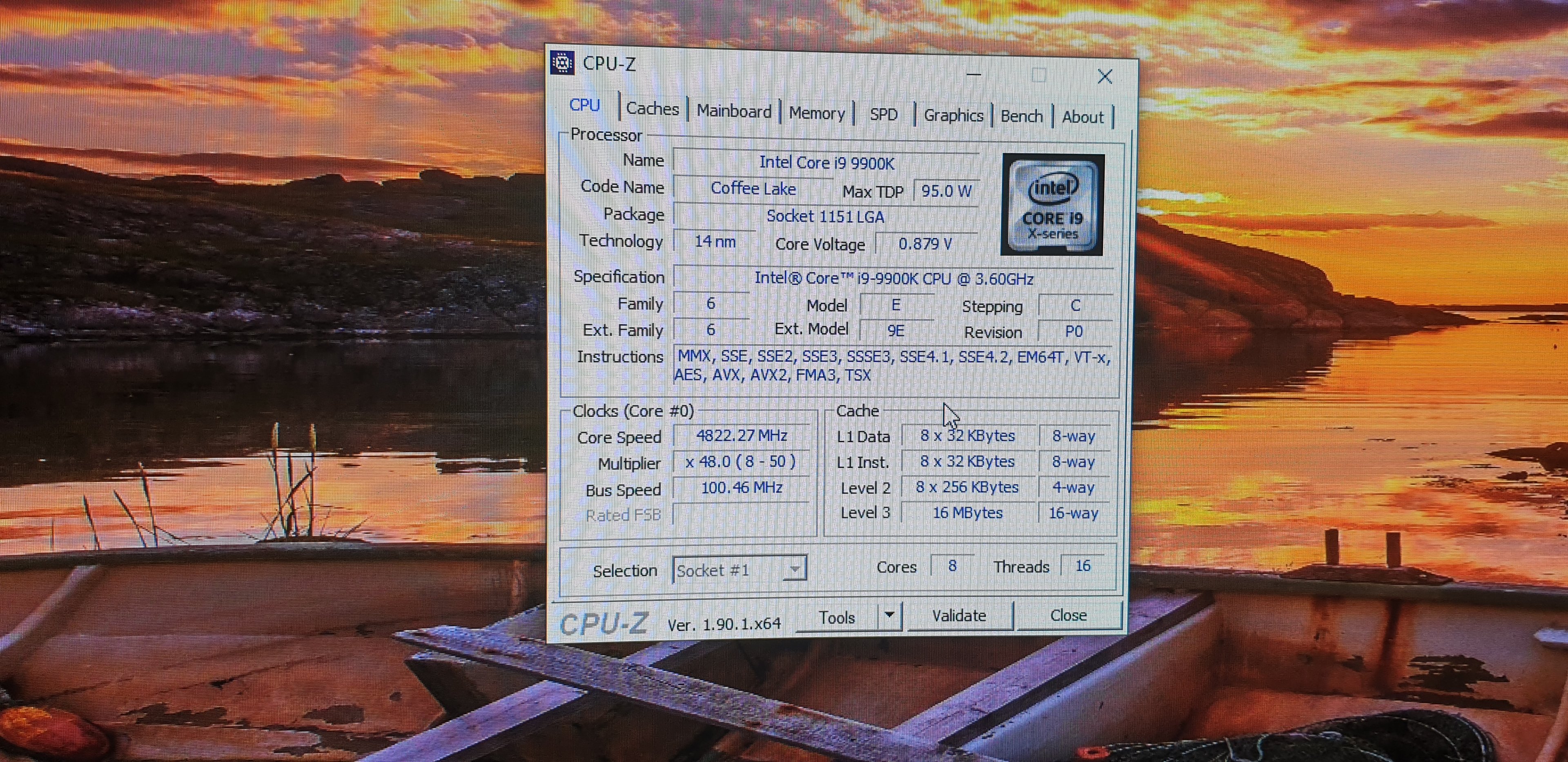Click the Validate button
The image size is (1568, 762).
959,616
